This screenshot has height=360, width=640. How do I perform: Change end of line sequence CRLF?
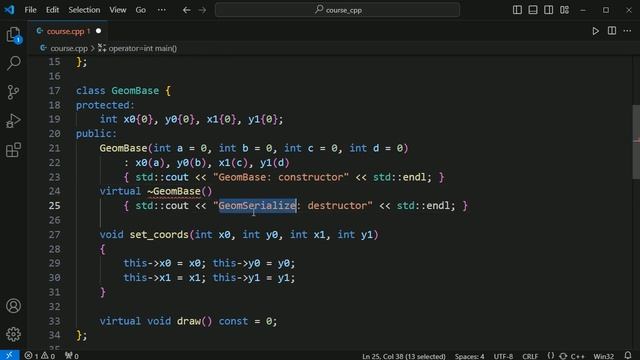coord(530,356)
